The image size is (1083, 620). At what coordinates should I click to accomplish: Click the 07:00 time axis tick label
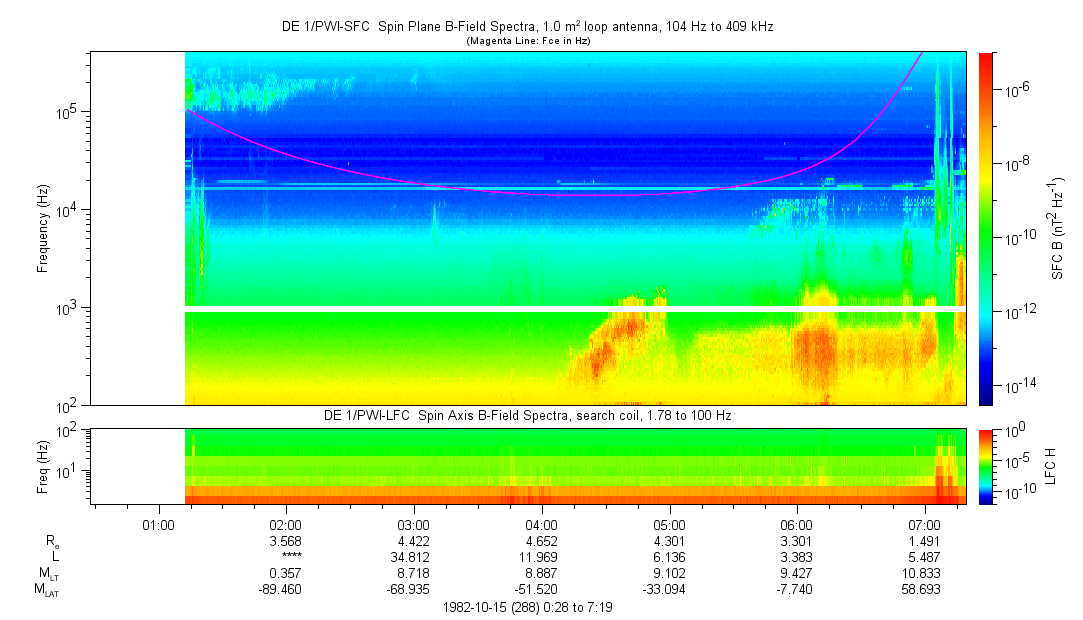pos(926,523)
